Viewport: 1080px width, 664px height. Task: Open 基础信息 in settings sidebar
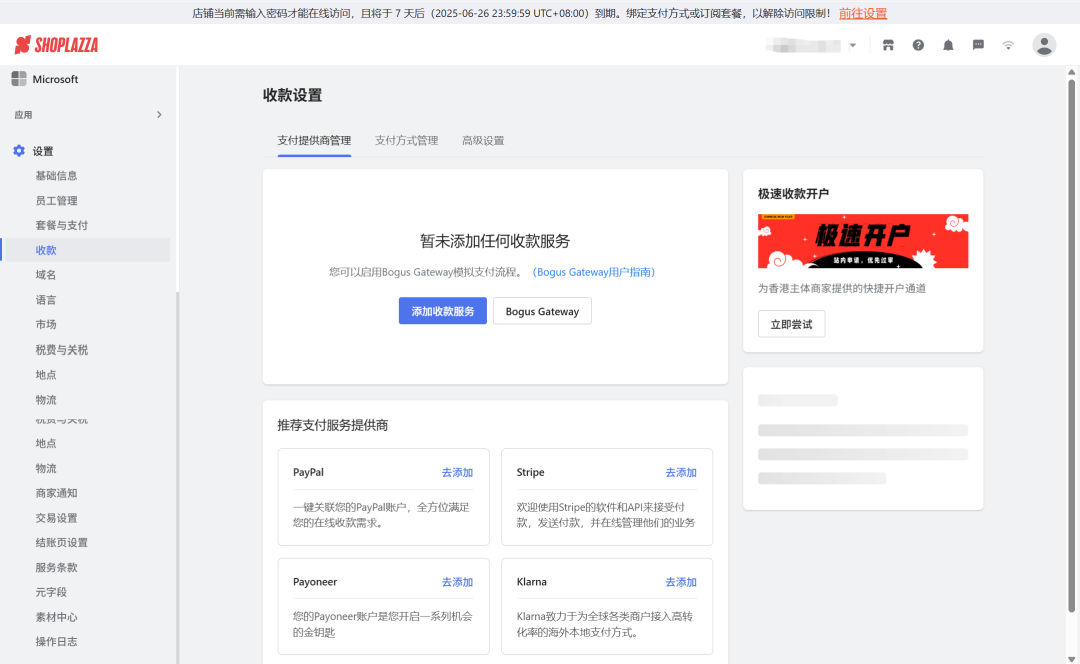pyautogui.click(x=56, y=176)
